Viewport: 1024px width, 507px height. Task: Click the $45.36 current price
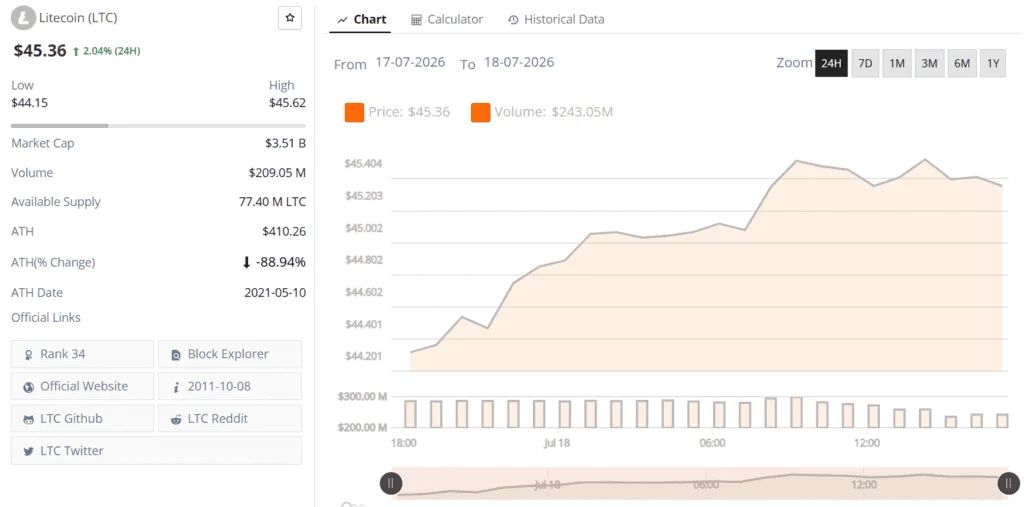tap(40, 50)
